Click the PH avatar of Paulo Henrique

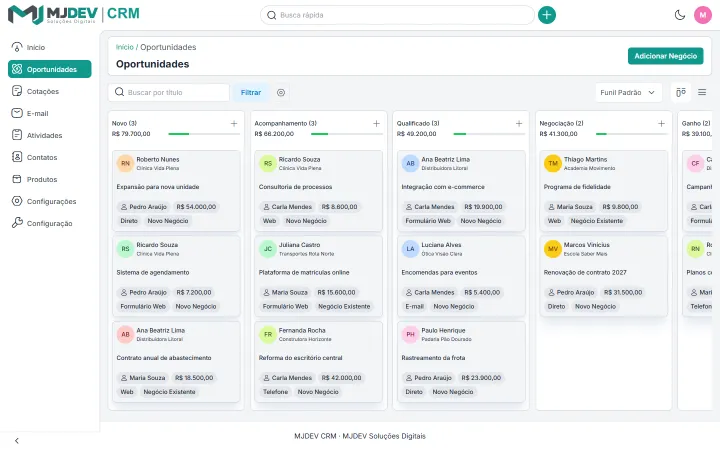[410, 334]
